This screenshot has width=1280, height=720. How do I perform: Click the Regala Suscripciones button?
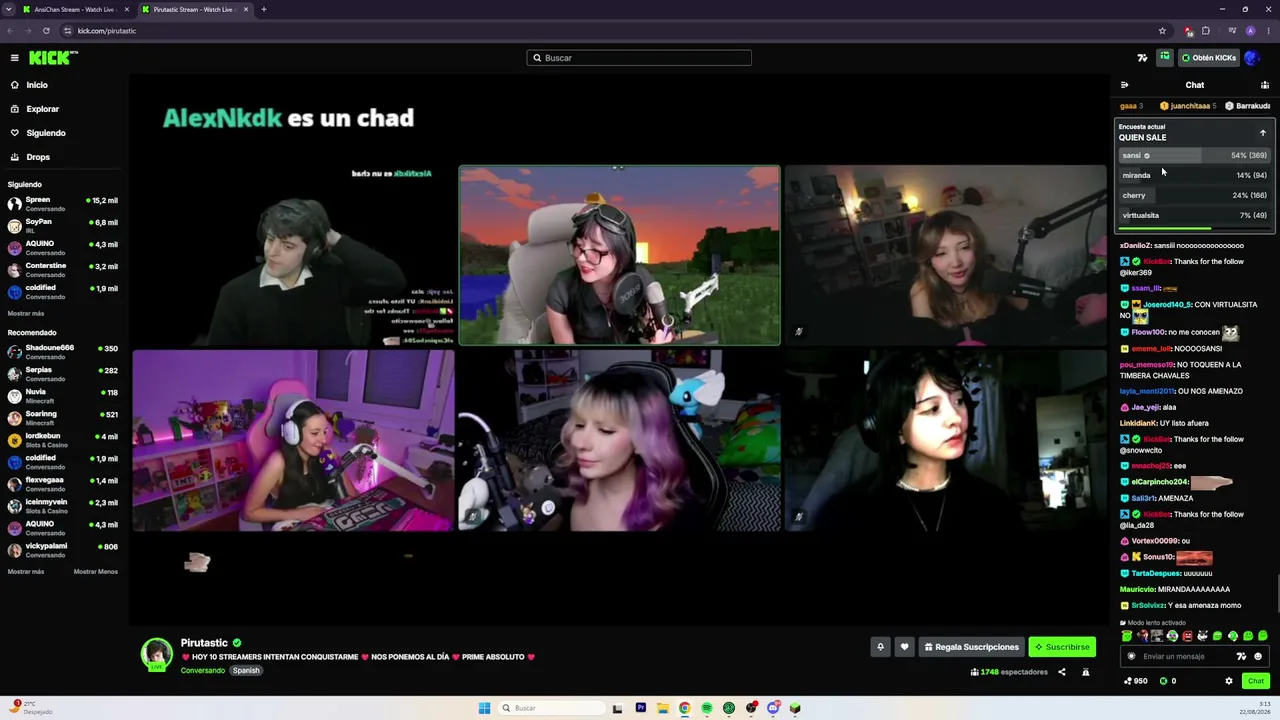click(x=971, y=647)
